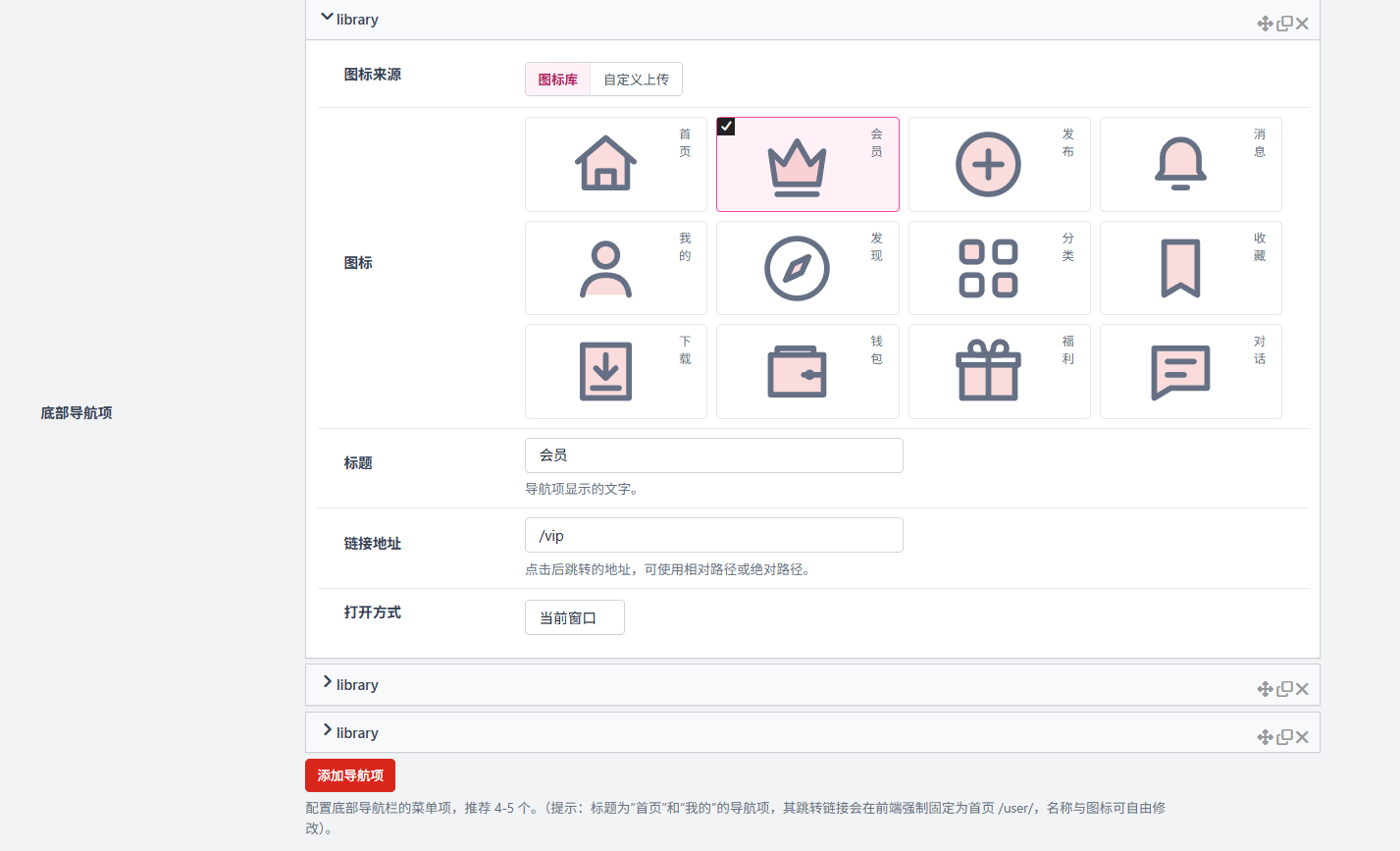Viewport: 1400px width, 851px height.
Task: Click the selected 会员 crown icon
Action: coord(807,164)
